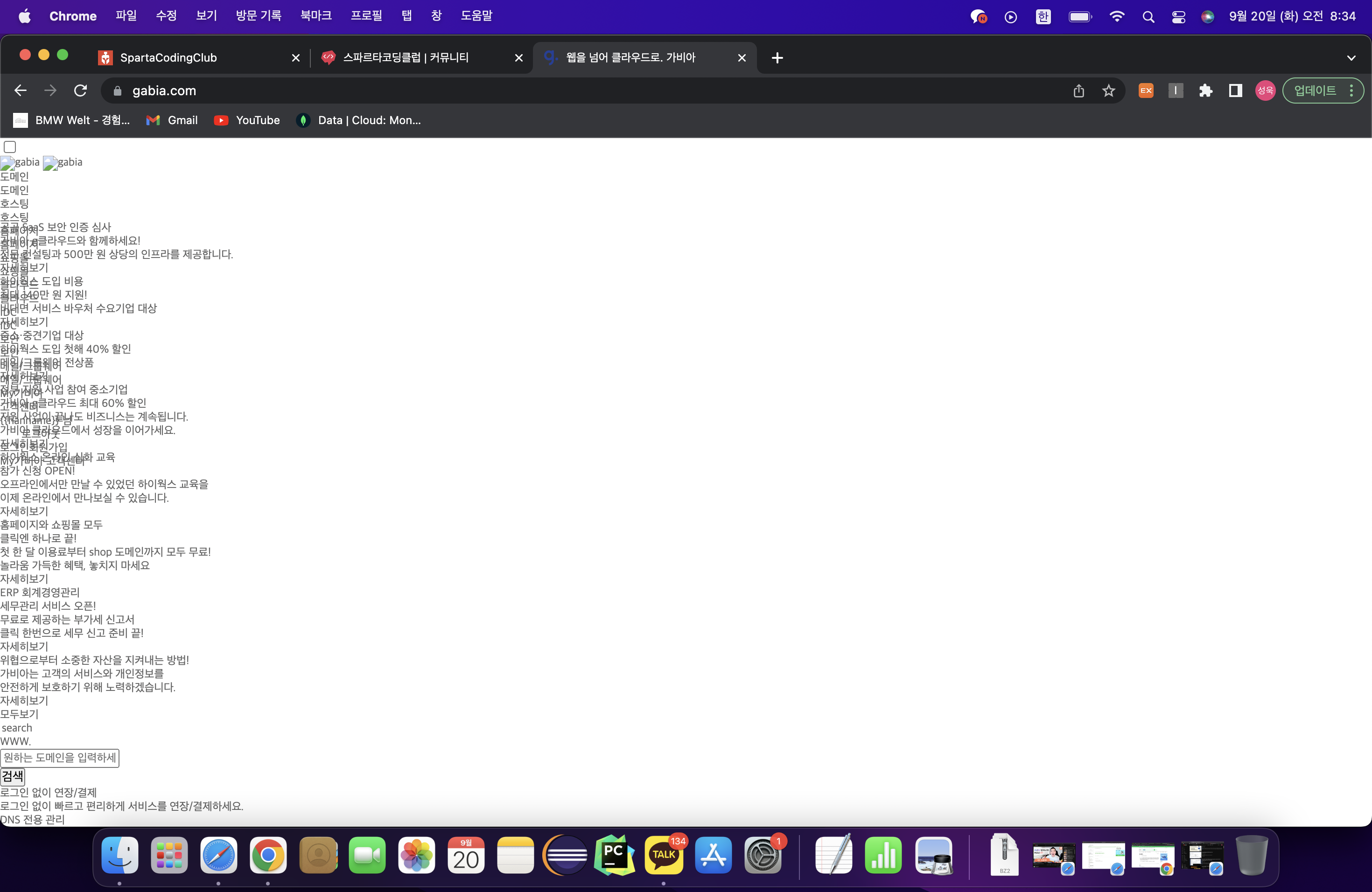The height and width of the screenshot is (892, 1372).
Task: Open KakaoTalk in the Dock
Action: point(664,855)
